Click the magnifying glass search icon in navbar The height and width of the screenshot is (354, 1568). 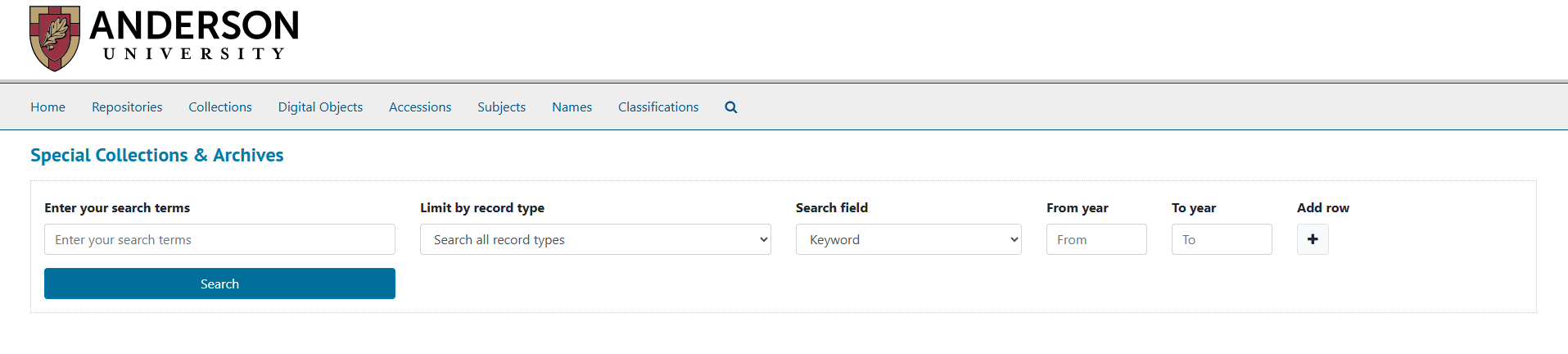pyautogui.click(x=731, y=107)
